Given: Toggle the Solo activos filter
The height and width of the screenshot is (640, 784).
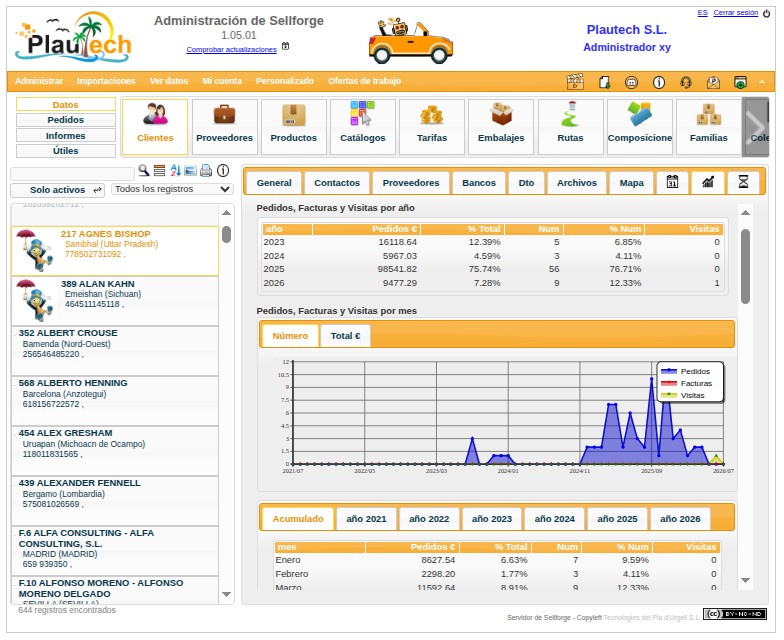Looking at the screenshot, I should pos(58,190).
